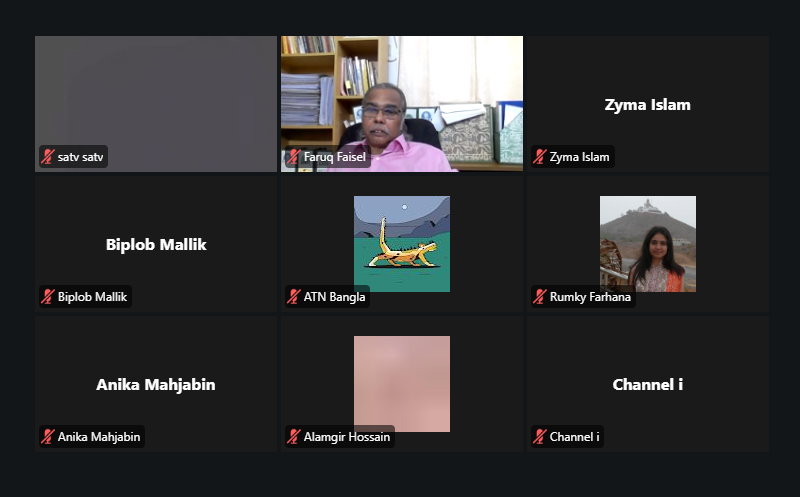Image resolution: width=800 pixels, height=497 pixels.
Task: Click Rumky Farhana's profile photo
Action: pos(648,244)
